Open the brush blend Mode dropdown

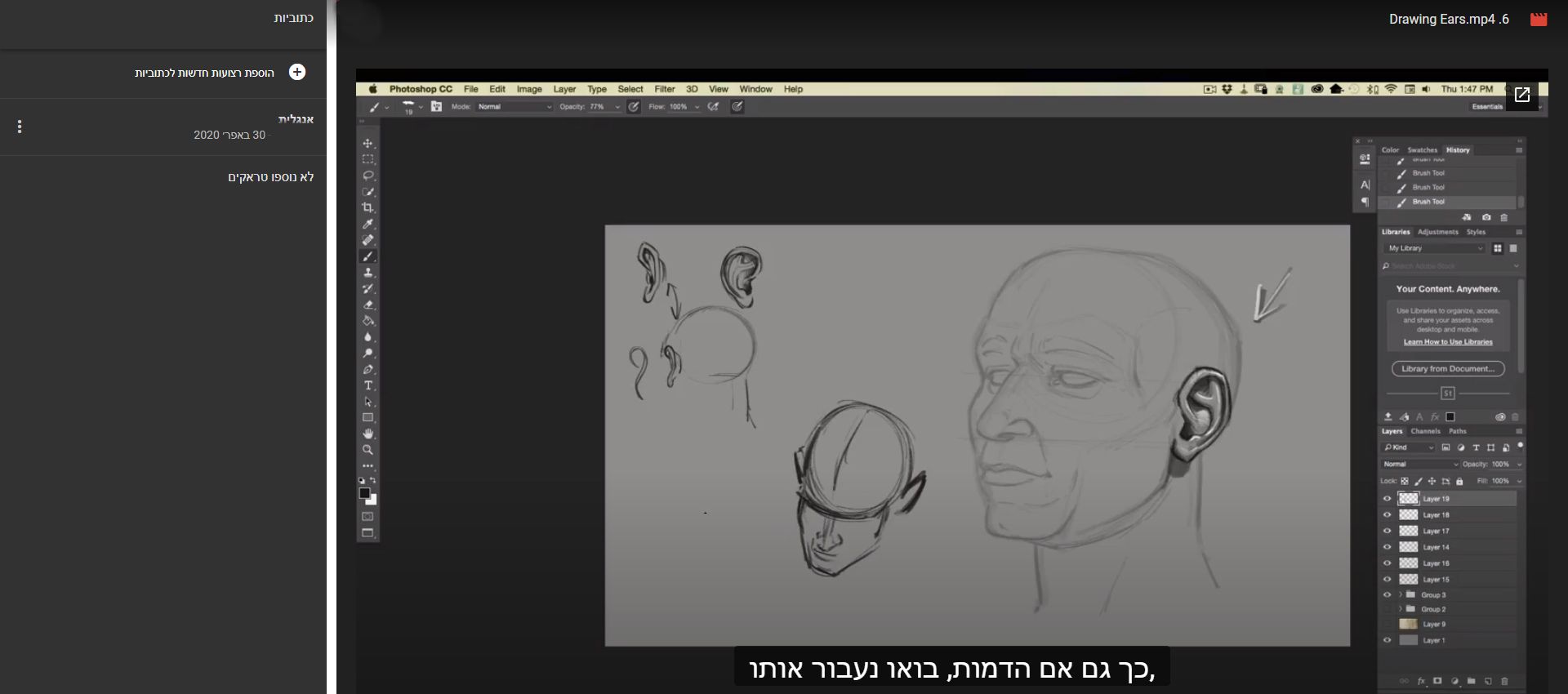click(514, 107)
